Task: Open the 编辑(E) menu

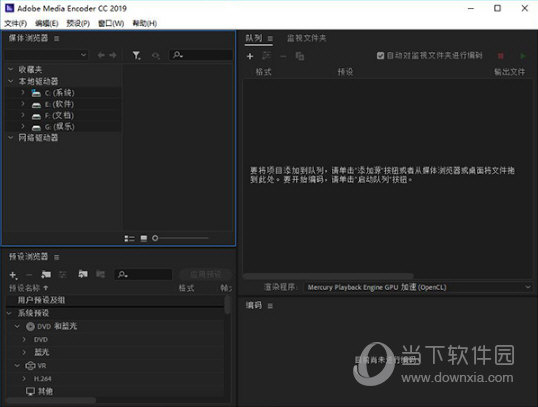Action: [47, 23]
